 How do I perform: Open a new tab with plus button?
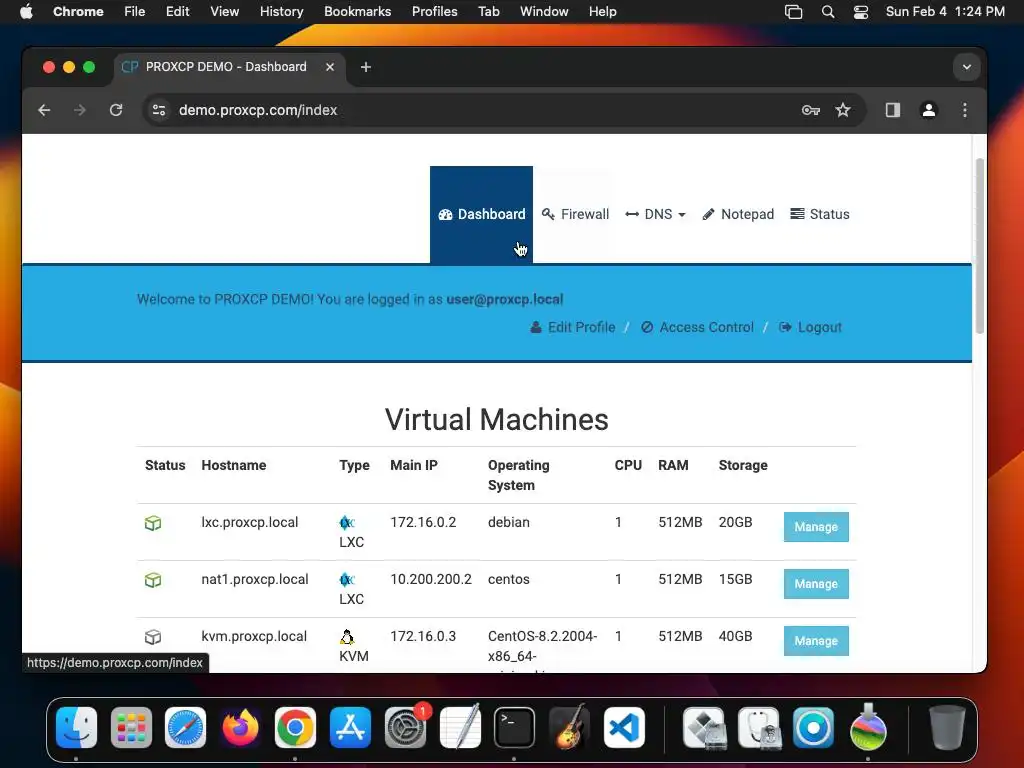click(x=366, y=67)
